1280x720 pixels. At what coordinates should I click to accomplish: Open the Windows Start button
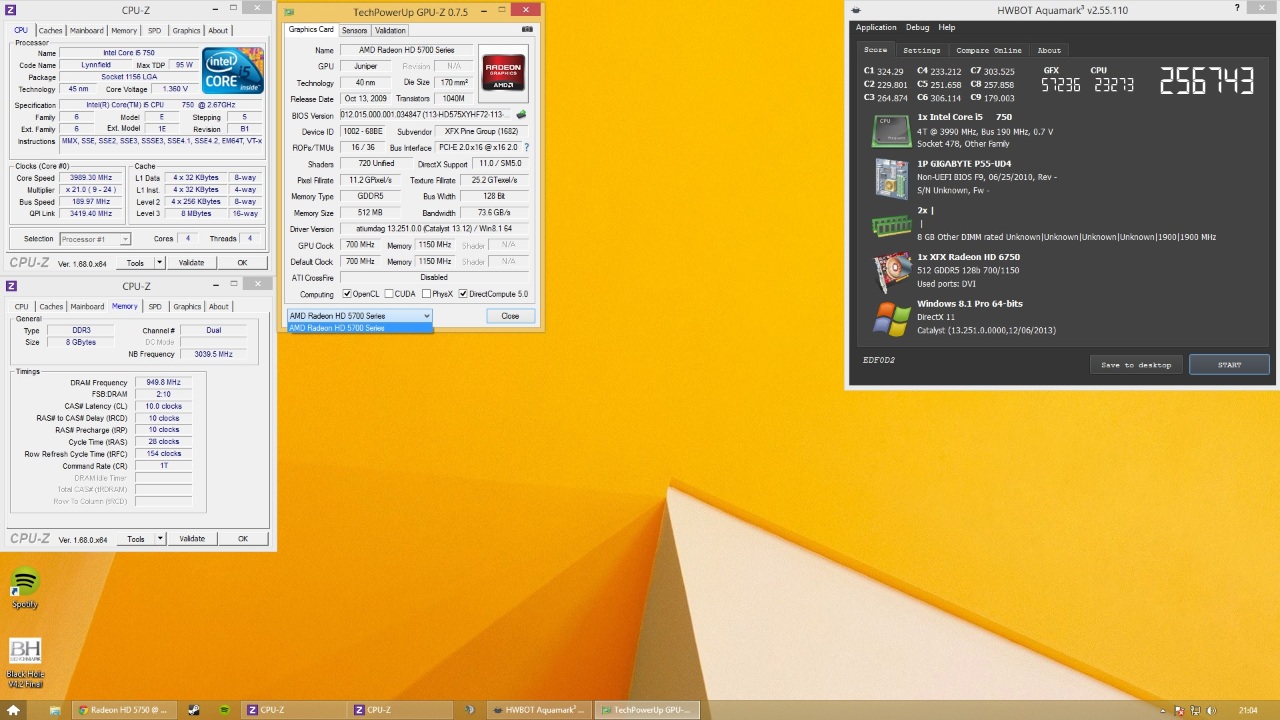(x=13, y=710)
